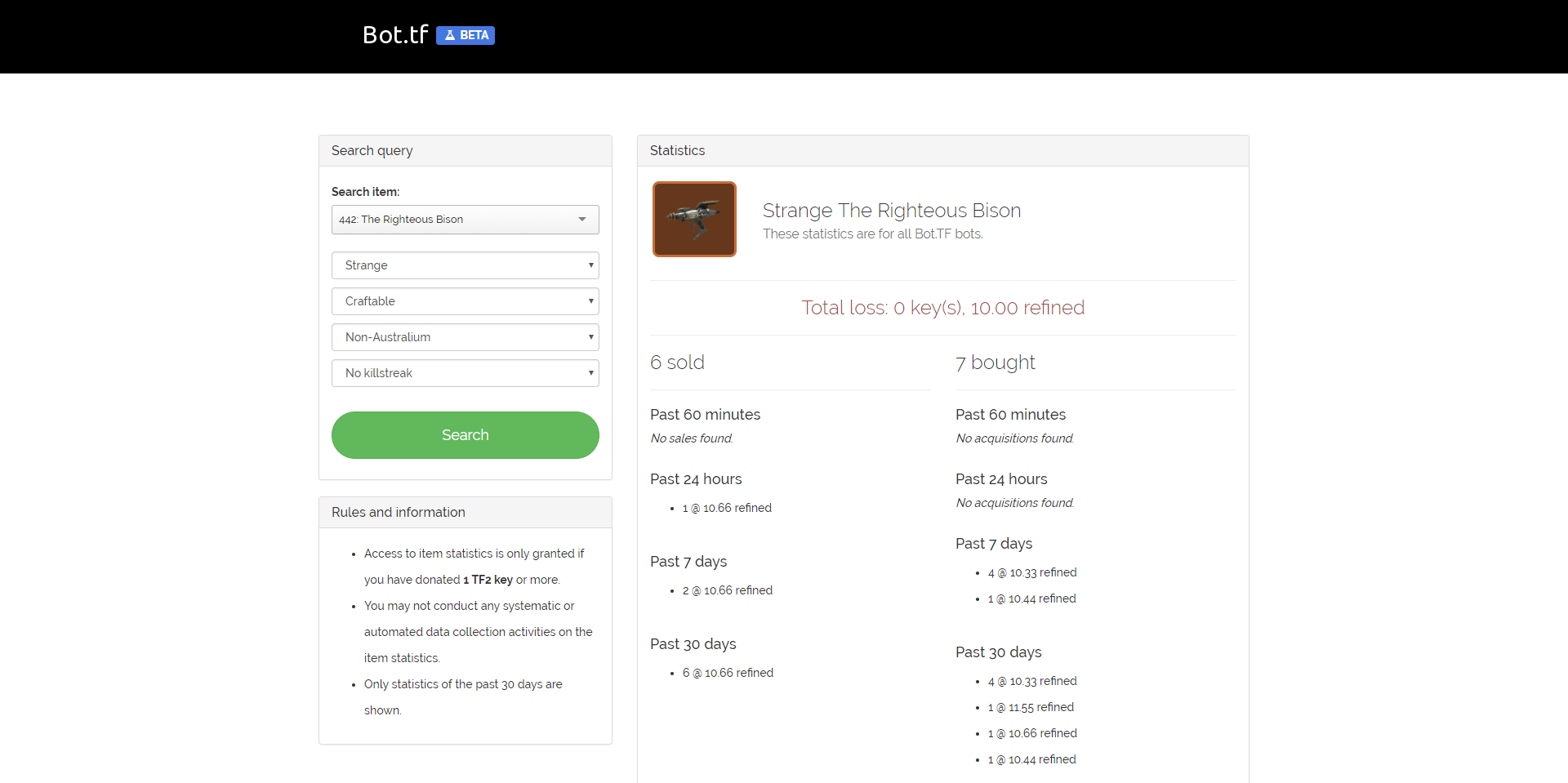Open the Non-Australium dropdown

pos(465,337)
